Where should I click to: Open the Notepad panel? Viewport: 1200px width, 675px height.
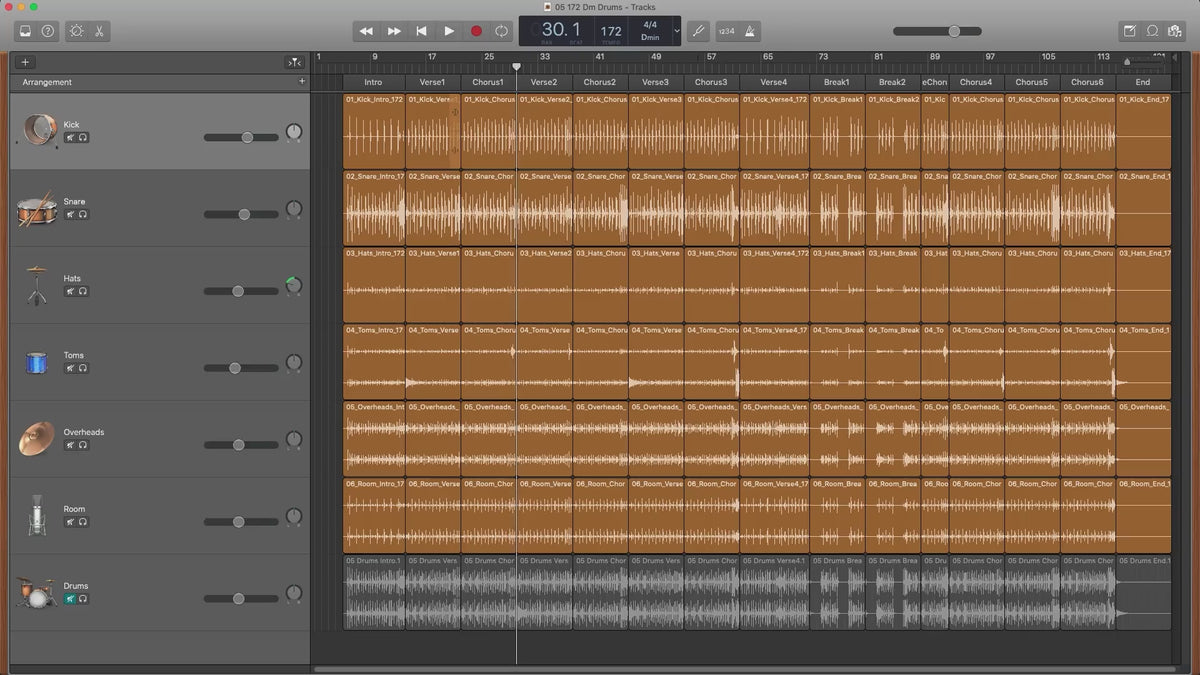click(x=1129, y=31)
